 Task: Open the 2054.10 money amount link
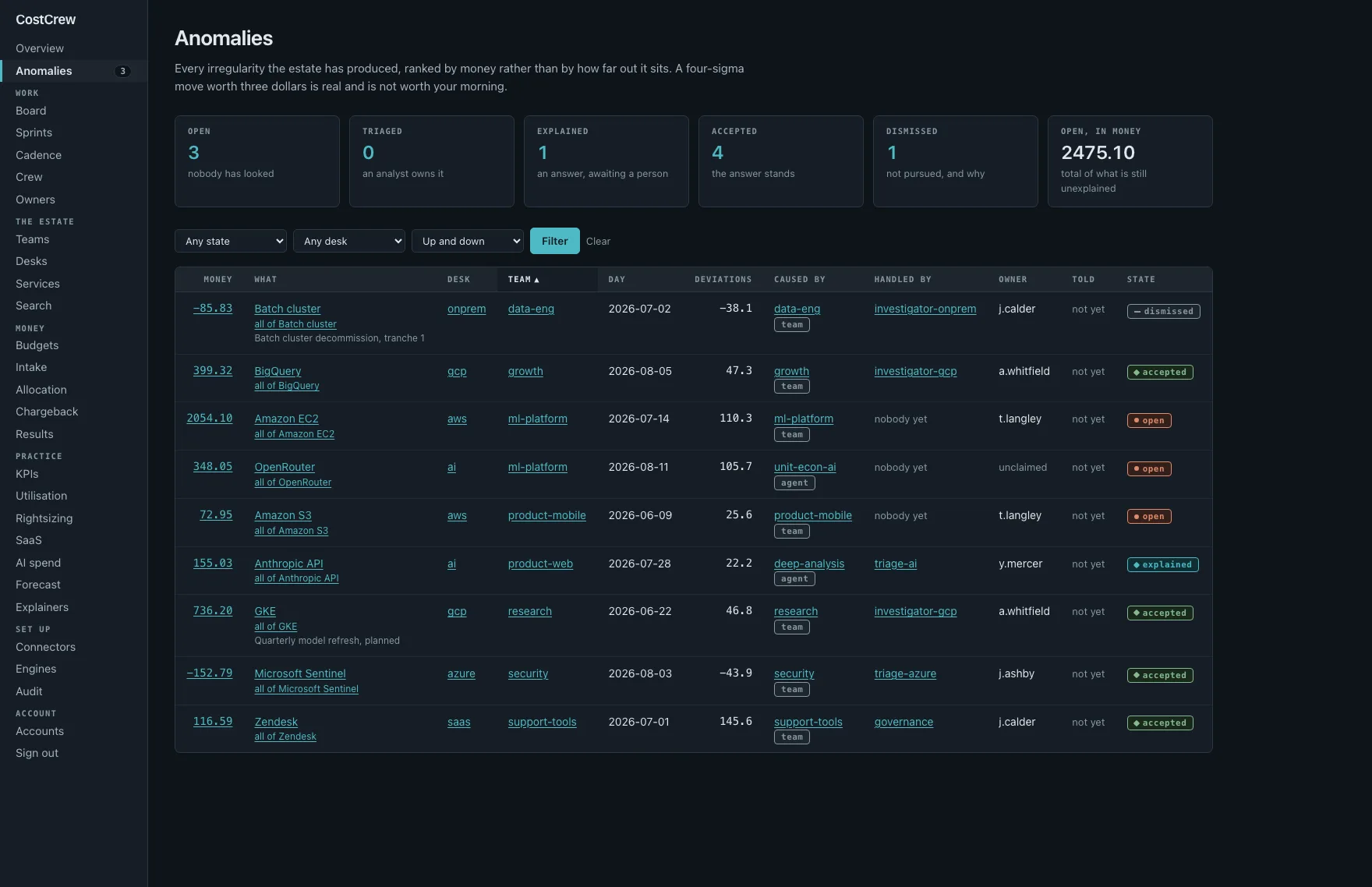(x=210, y=418)
